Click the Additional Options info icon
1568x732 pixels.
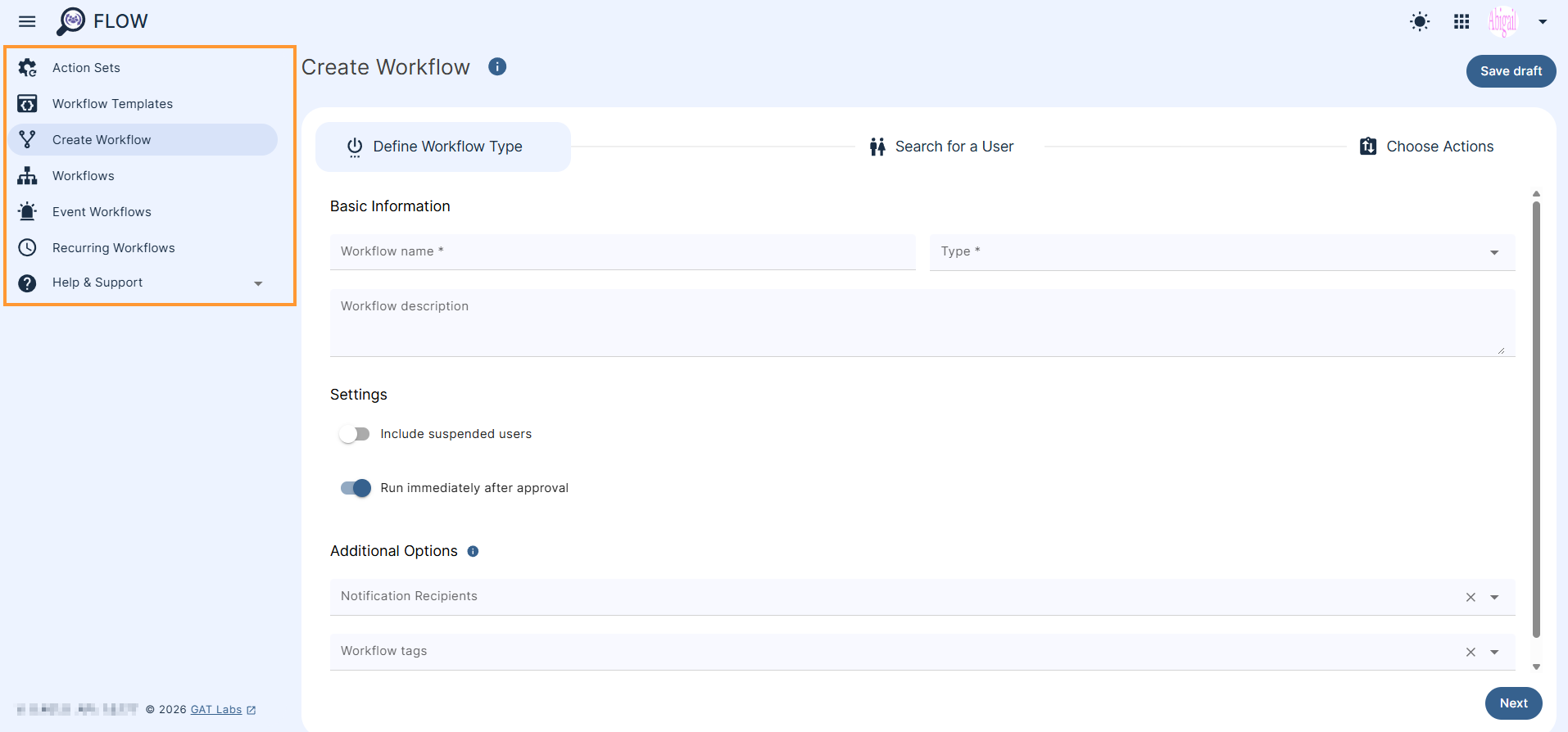click(x=473, y=552)
